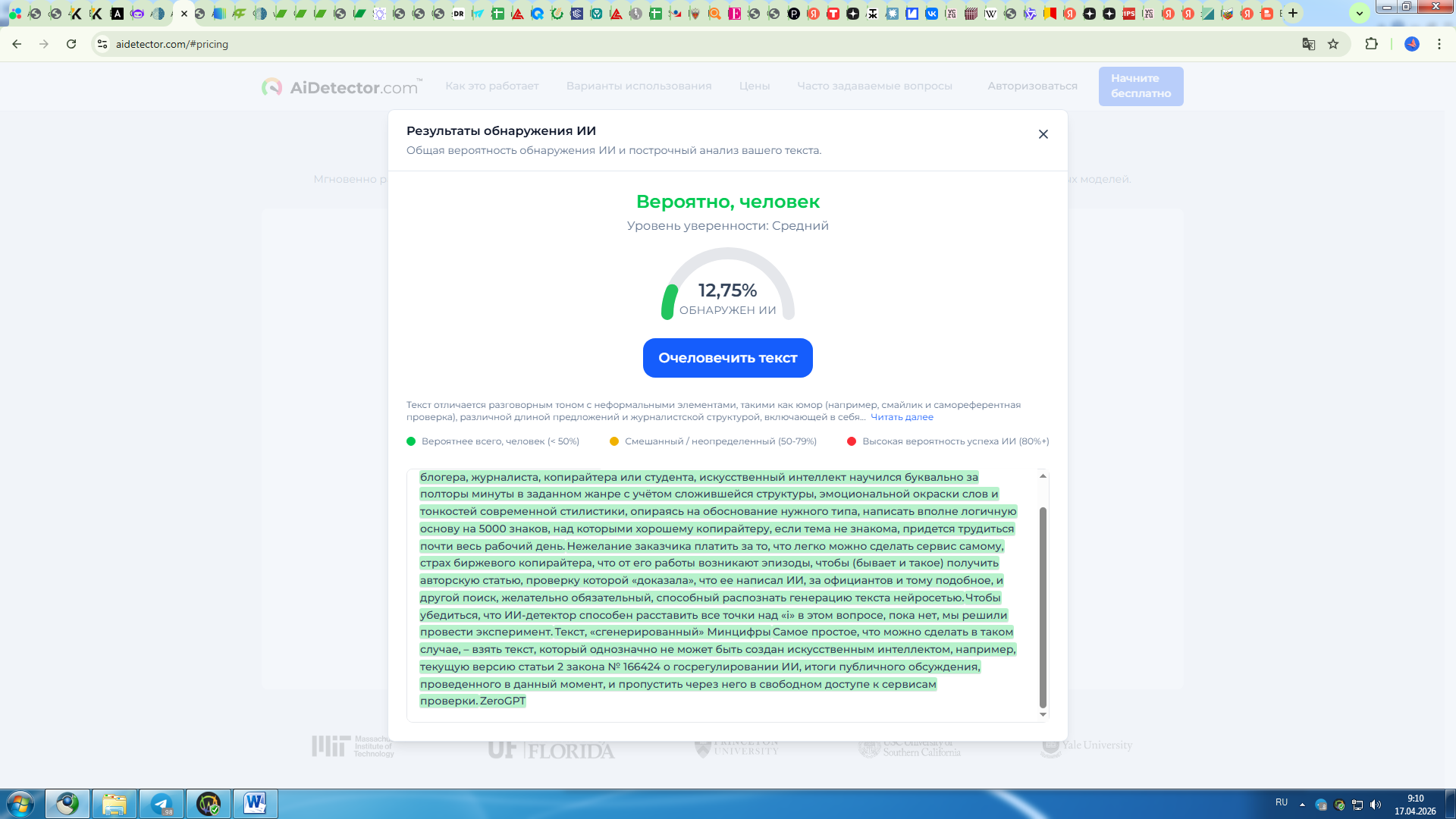Switch to the blue Q favicon tab
Image resolution: width=1456 pixels, height=819 pixels.
tap(537, 14)
